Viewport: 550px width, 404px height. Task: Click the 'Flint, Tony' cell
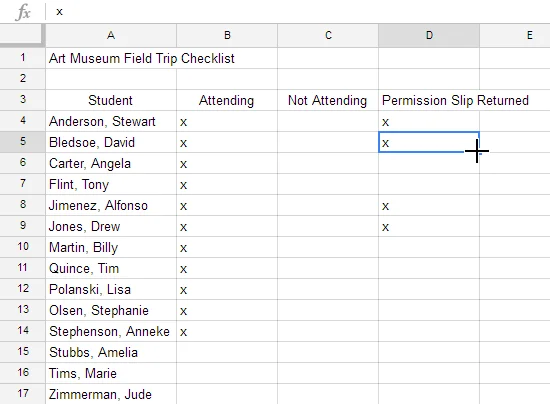click(x=111, y=184)
